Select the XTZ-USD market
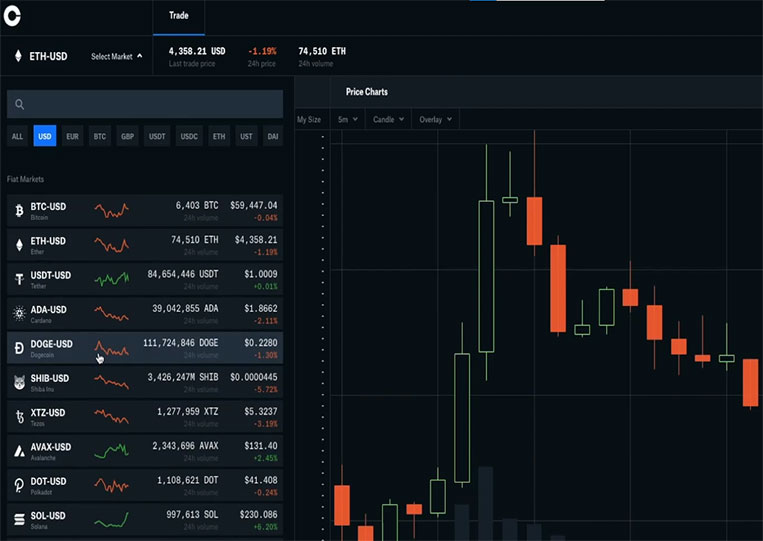This screenshot has width=763, height=541. click(145, 417)
